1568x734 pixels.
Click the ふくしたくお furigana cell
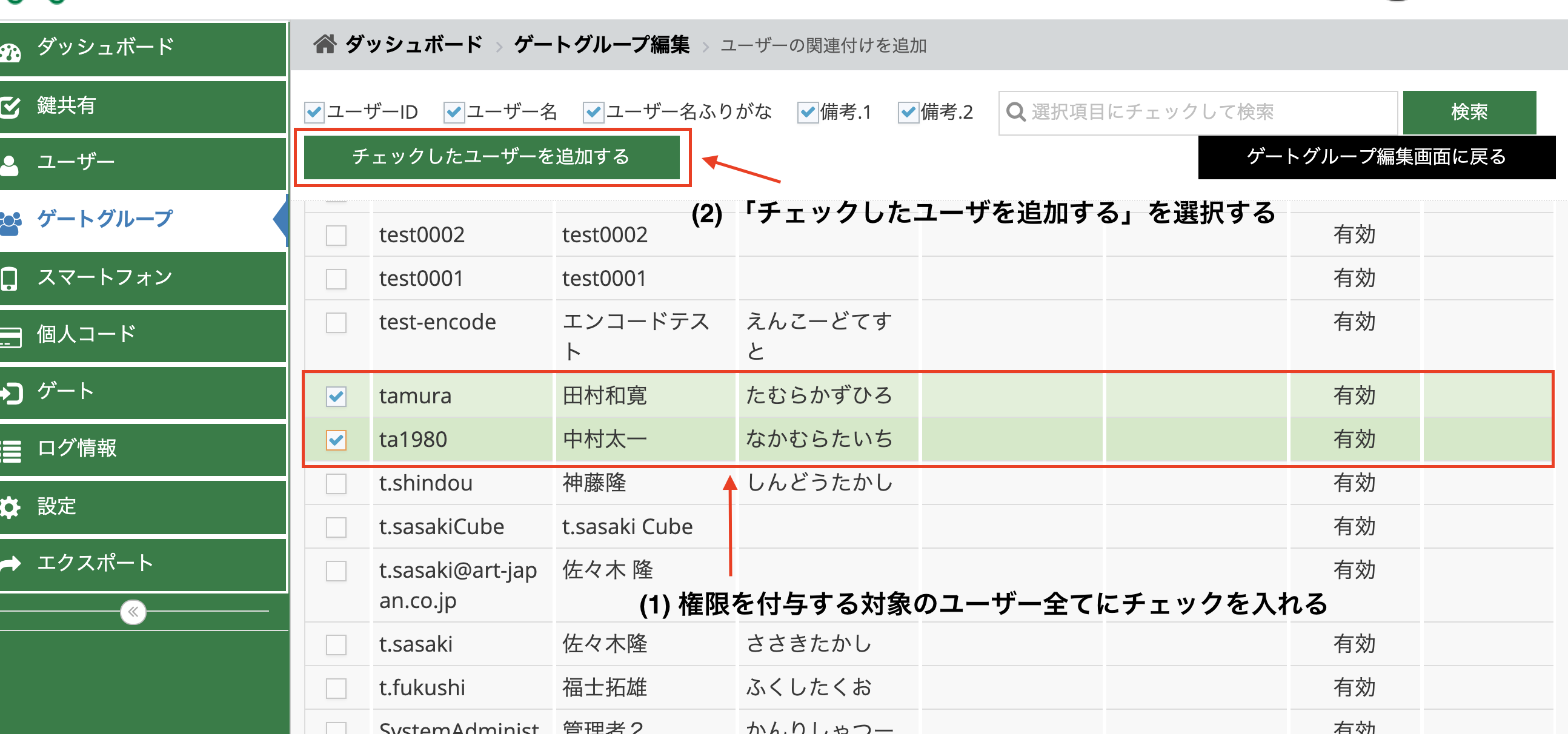click(828, 689)
